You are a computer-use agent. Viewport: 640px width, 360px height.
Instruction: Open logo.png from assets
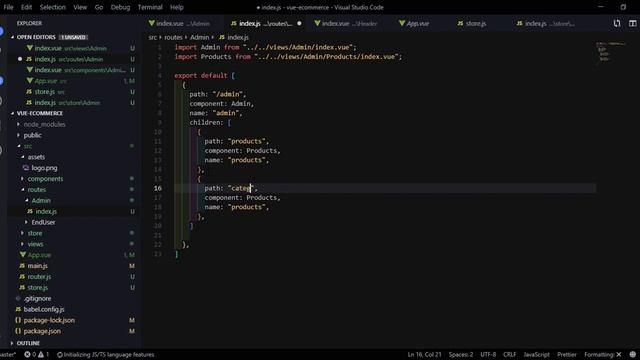click(44, 168)
